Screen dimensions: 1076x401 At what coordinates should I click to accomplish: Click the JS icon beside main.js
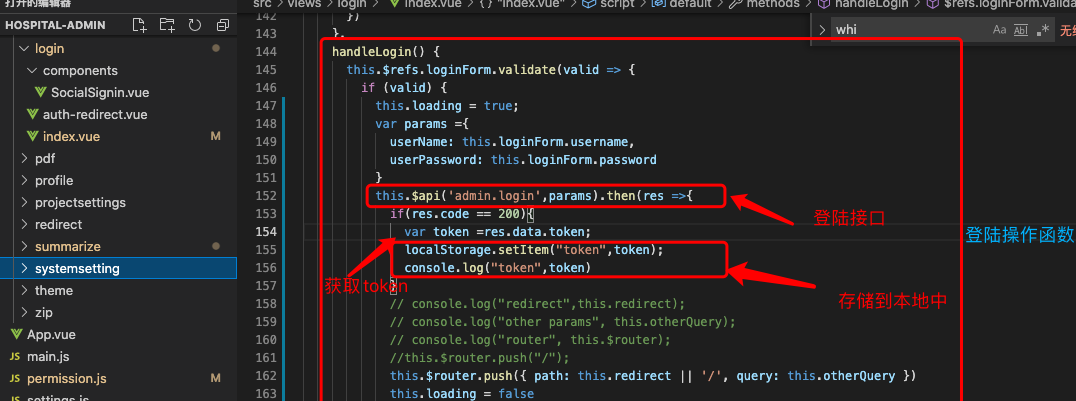pyautogui.click(x=15, y=357)
